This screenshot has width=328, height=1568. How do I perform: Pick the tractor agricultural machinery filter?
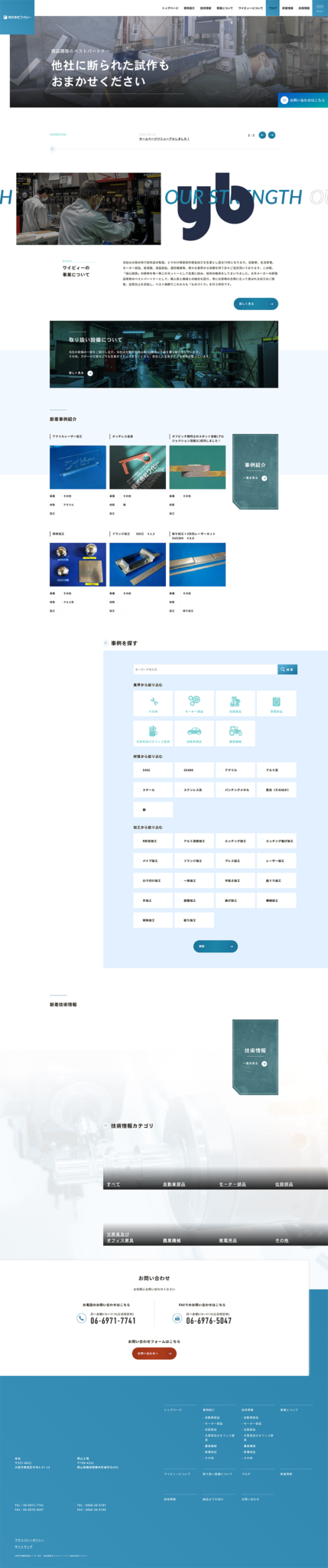point(235,733)
